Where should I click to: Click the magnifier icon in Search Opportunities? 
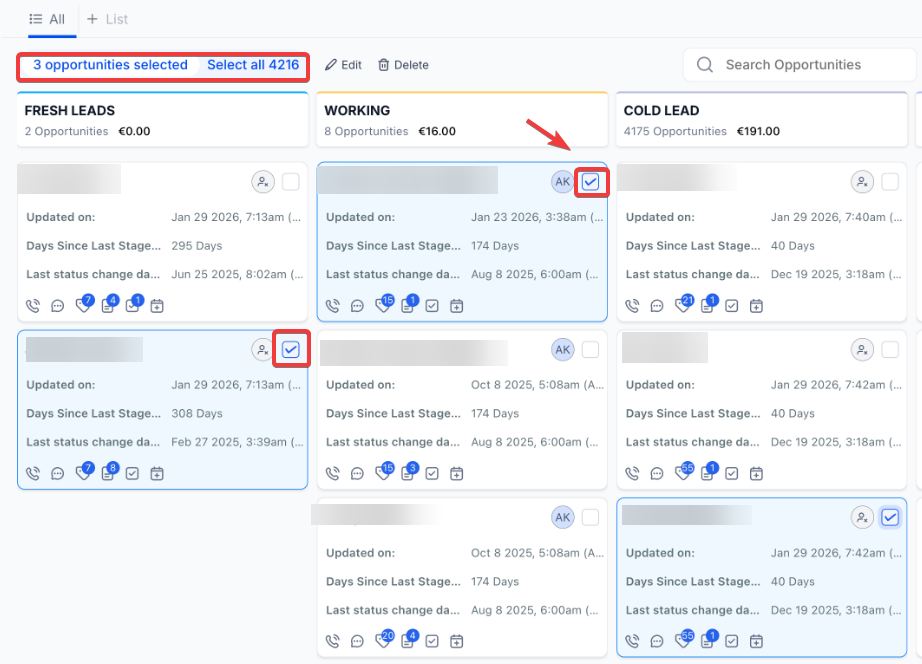705,65
